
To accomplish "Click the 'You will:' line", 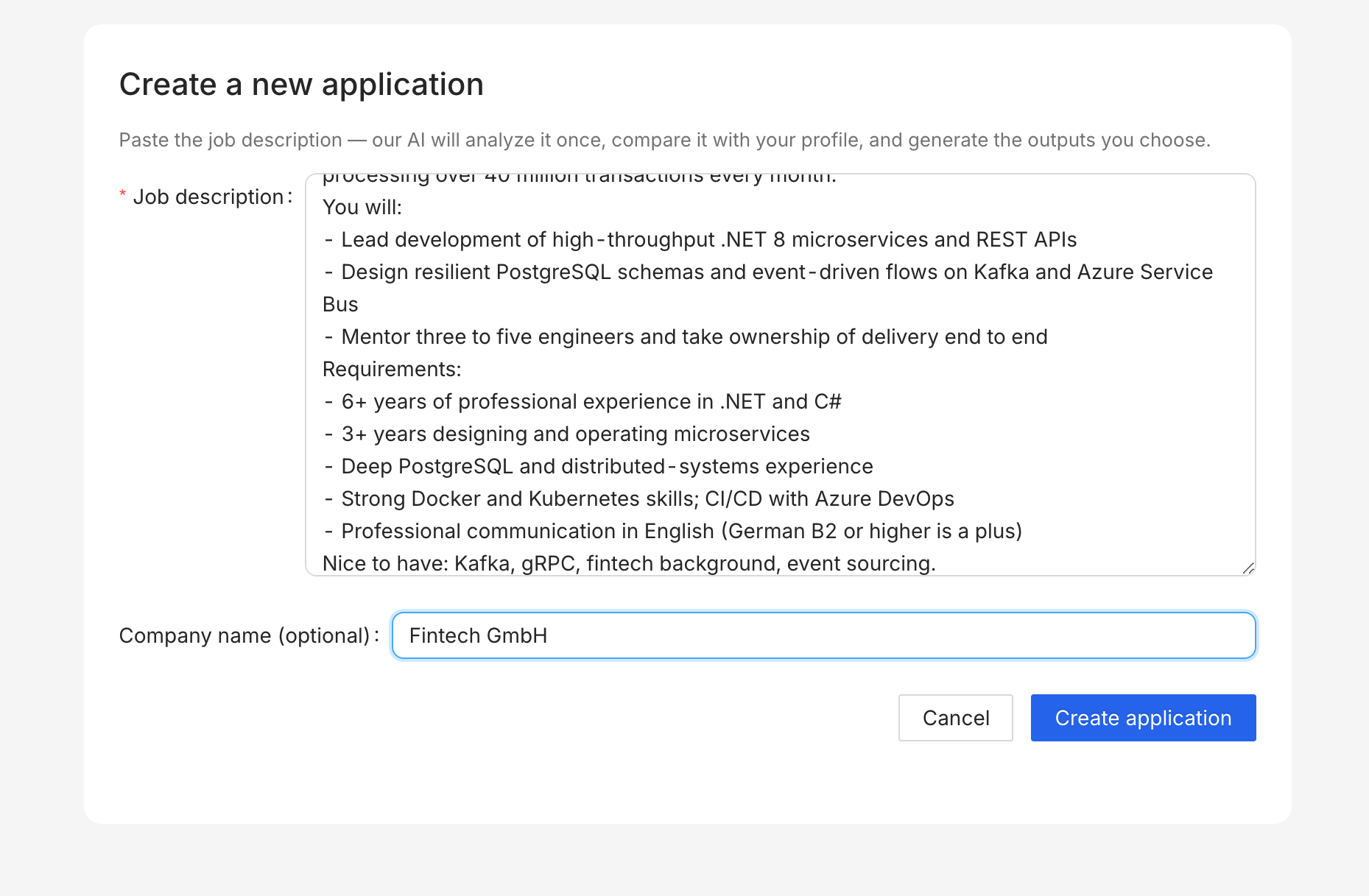I will pos(362,207).
